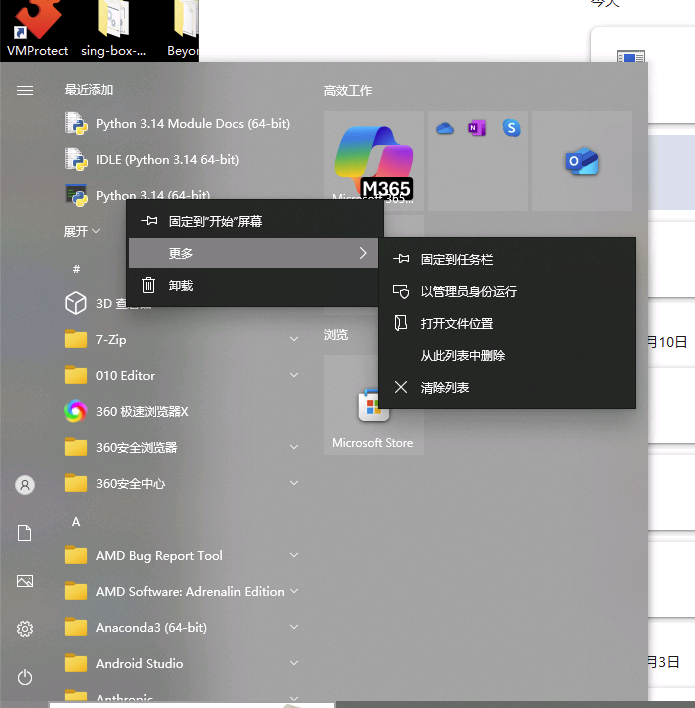Choose 以管理员身份运行
Image resolution: width=695 pixels, height=708 pixels.
coord(507,291)
